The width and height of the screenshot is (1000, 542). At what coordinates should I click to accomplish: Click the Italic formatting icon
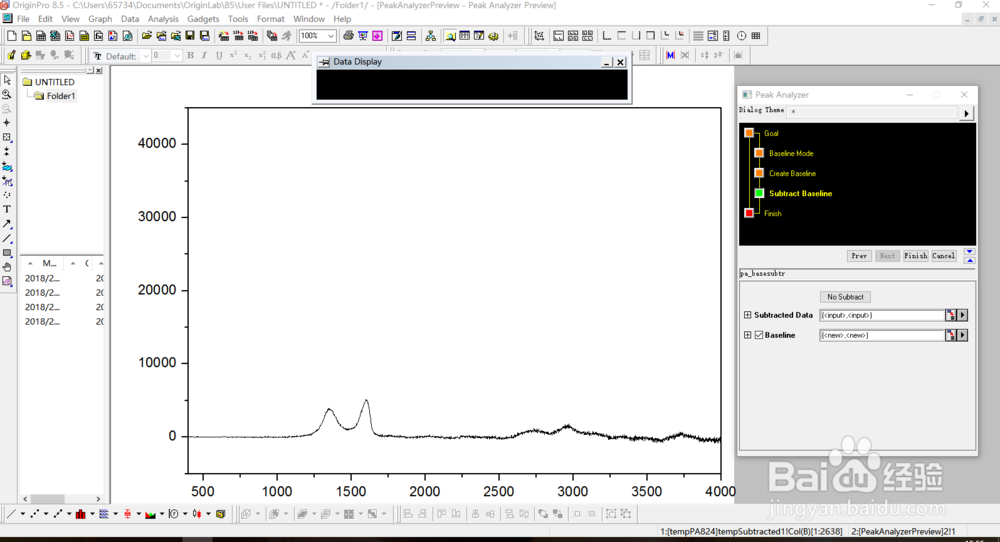[x=204, y=55]
